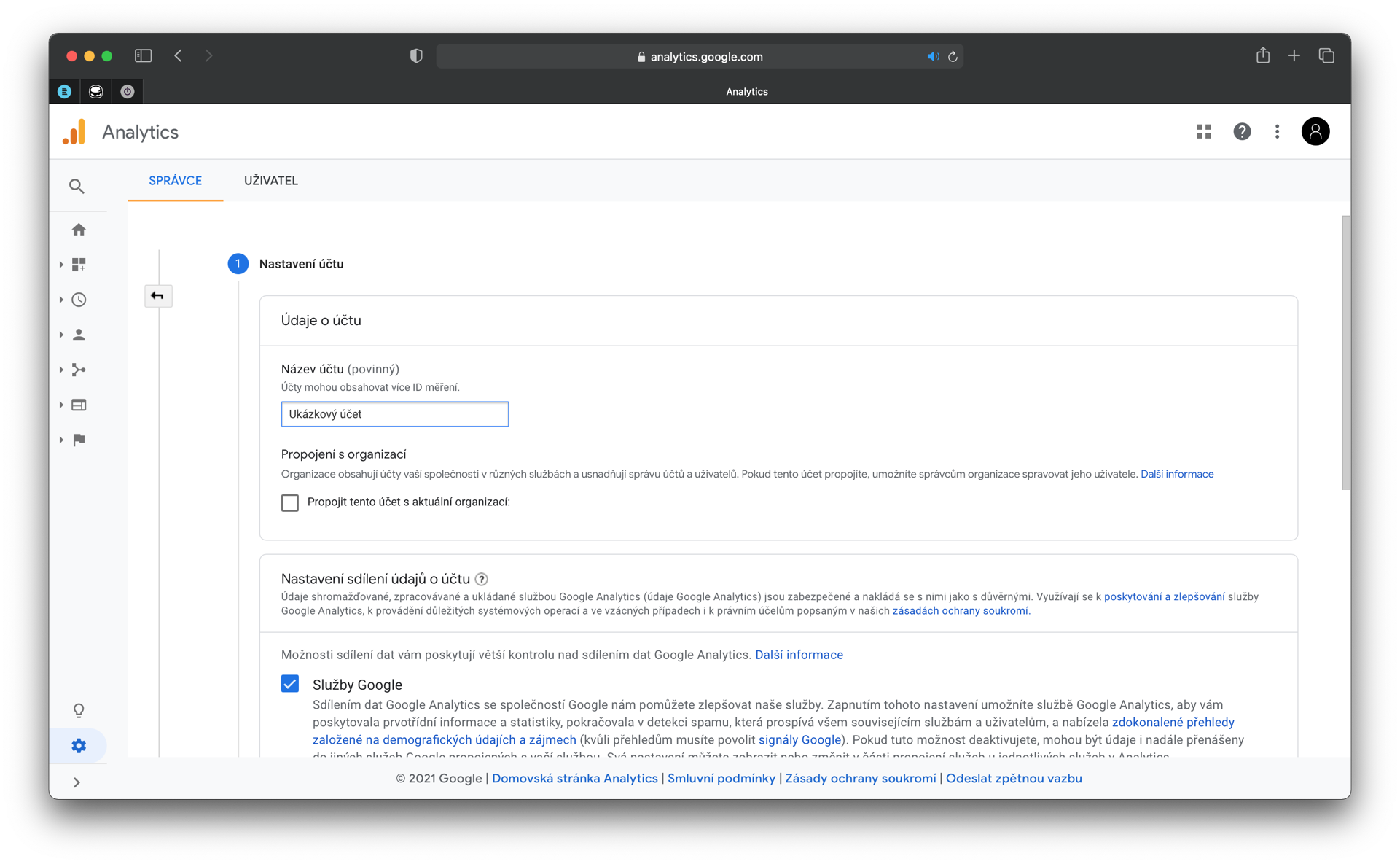1400x864 pixels.
Task: Expand the Realtime clock section
Action: coord(79,300)
